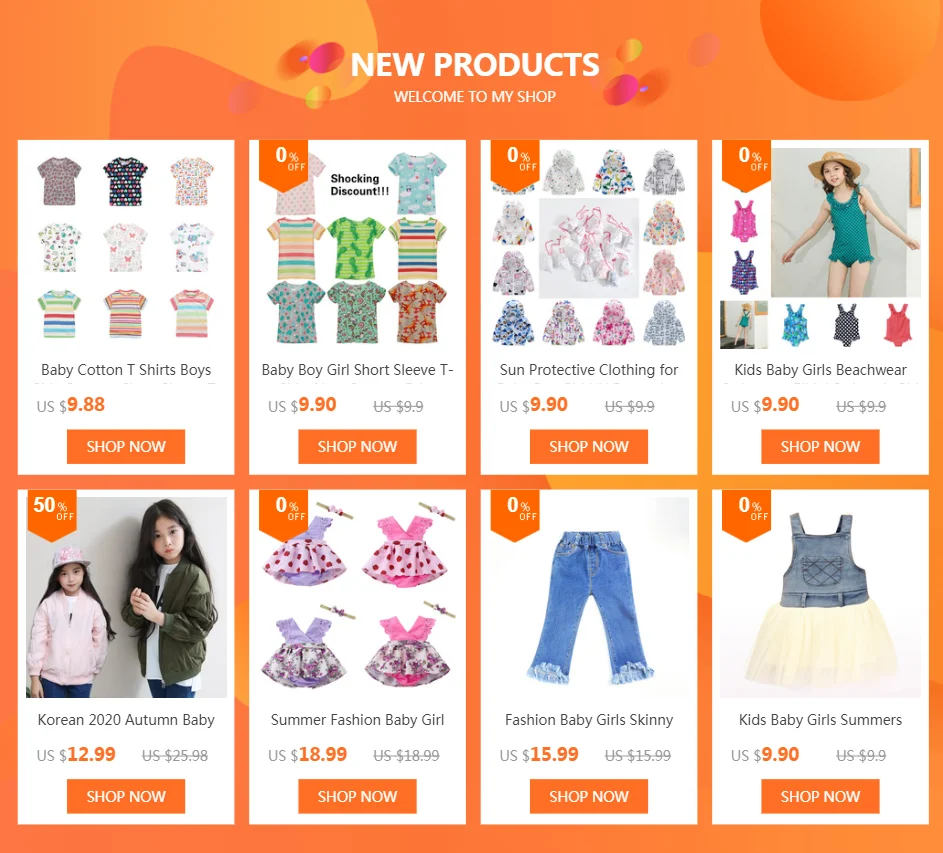Shop now for Sun Protective Clothing
This screenshot has height=853, width=943.
pyautogui.click(x=589, y=446)
